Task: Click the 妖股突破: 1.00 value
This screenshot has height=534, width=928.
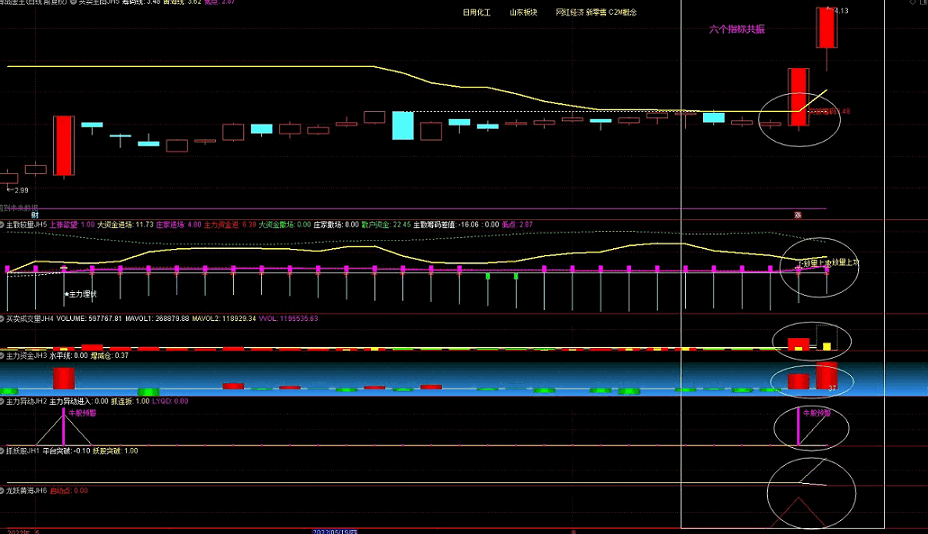Action: (x=115, y=451)
